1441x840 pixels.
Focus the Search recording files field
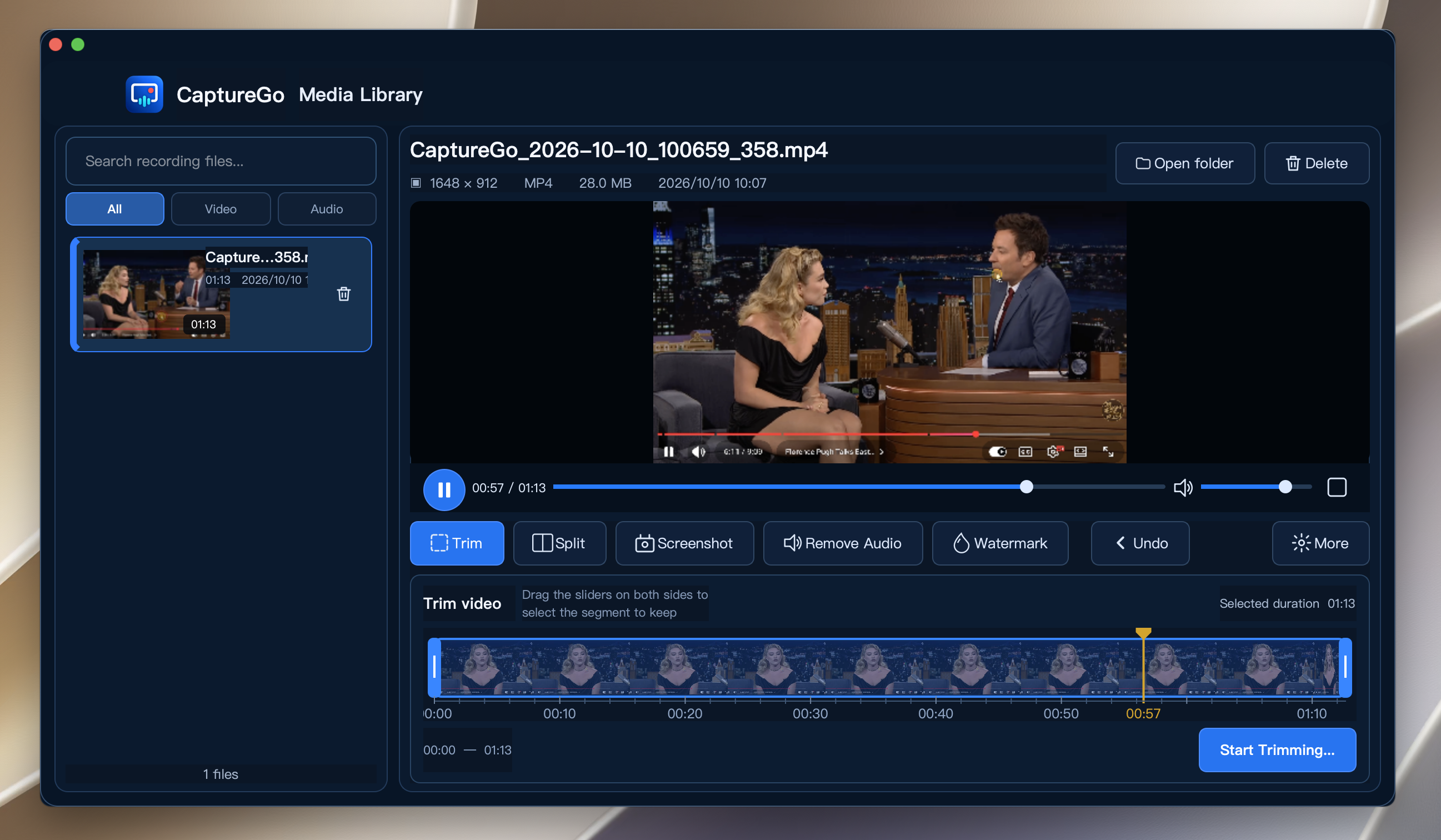(x=221, y=161)
